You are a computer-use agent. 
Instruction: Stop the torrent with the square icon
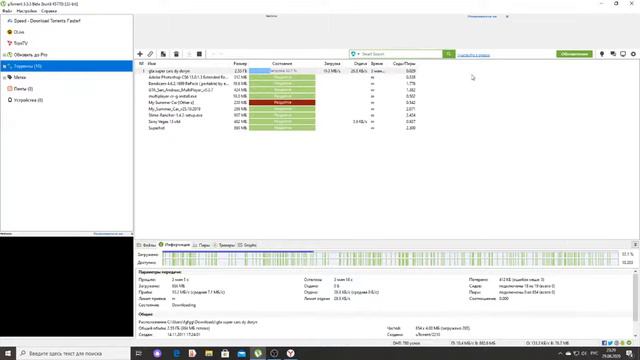click(199, 54)
